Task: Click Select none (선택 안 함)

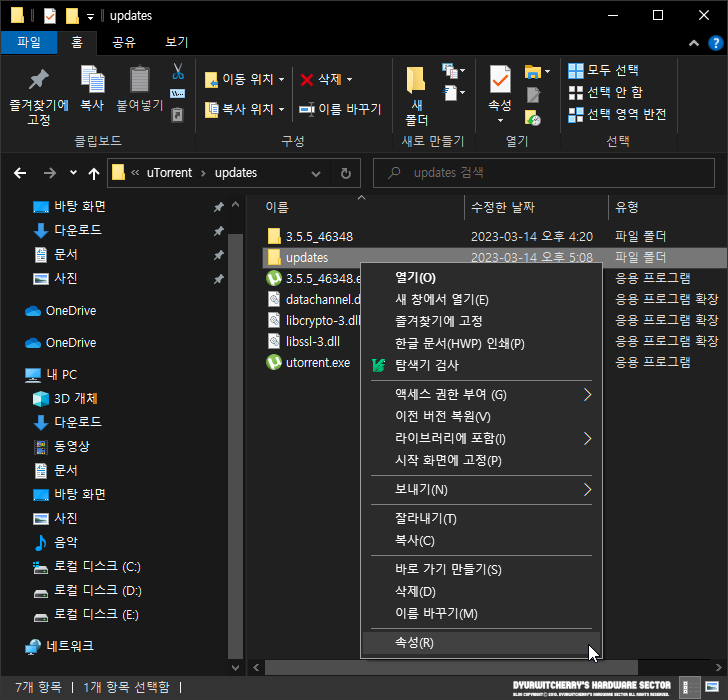Action: point(606,92)
